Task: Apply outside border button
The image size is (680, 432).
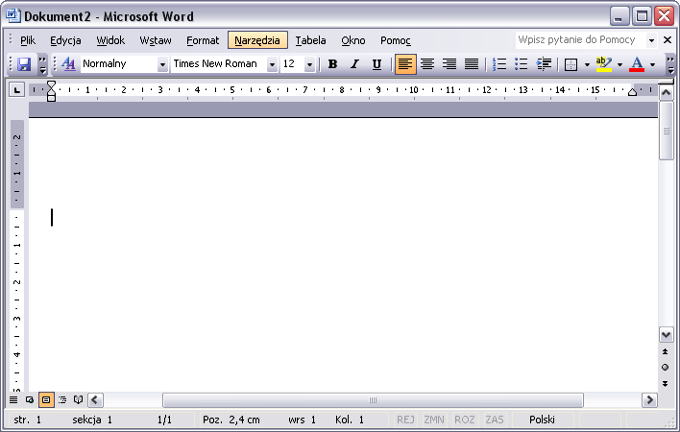Action: pyautogui.click(x=571, y=65)
